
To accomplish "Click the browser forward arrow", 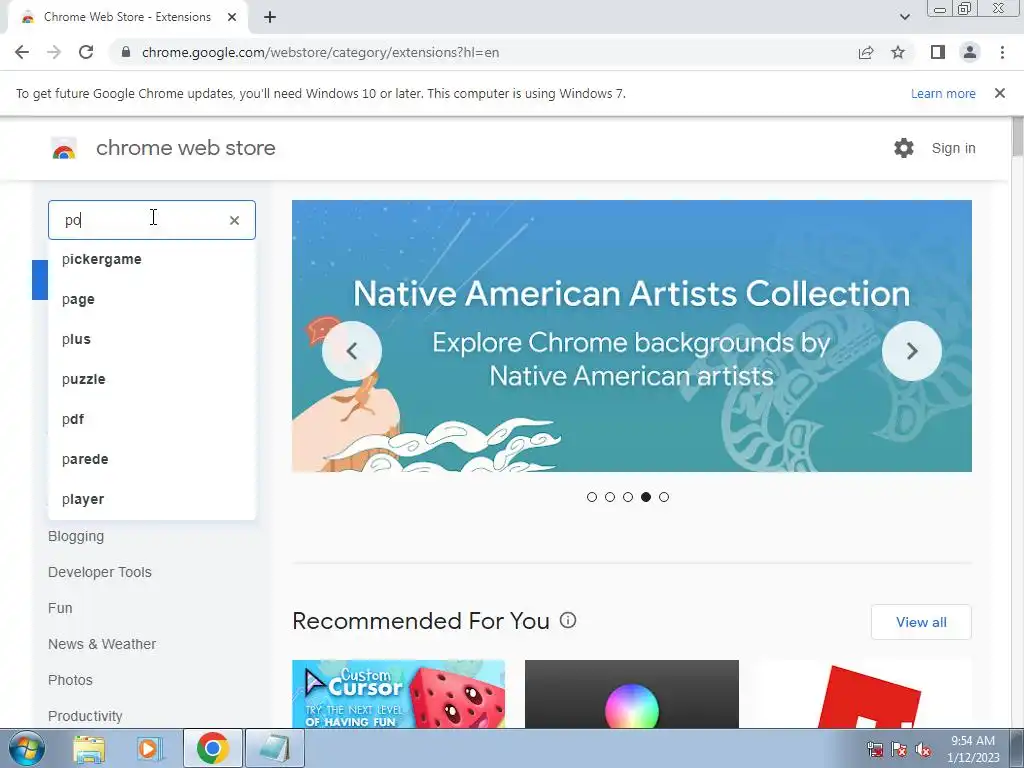I will [x=54, y=52].
